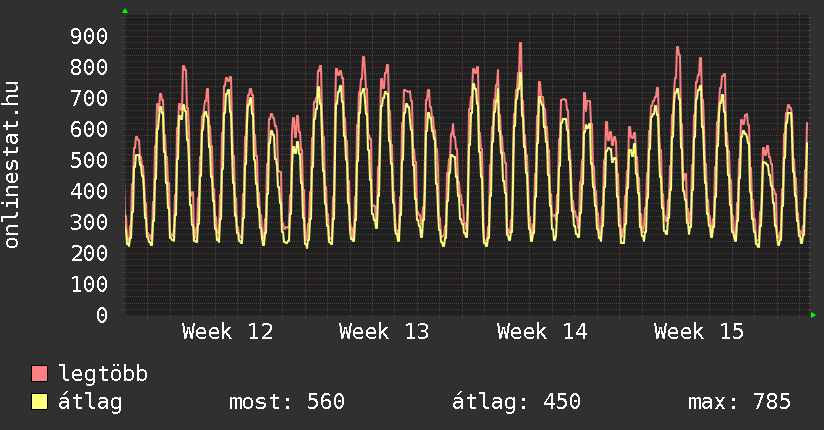Click the 'max: 785' statistic
824x430 pixels.
[739, 402]
